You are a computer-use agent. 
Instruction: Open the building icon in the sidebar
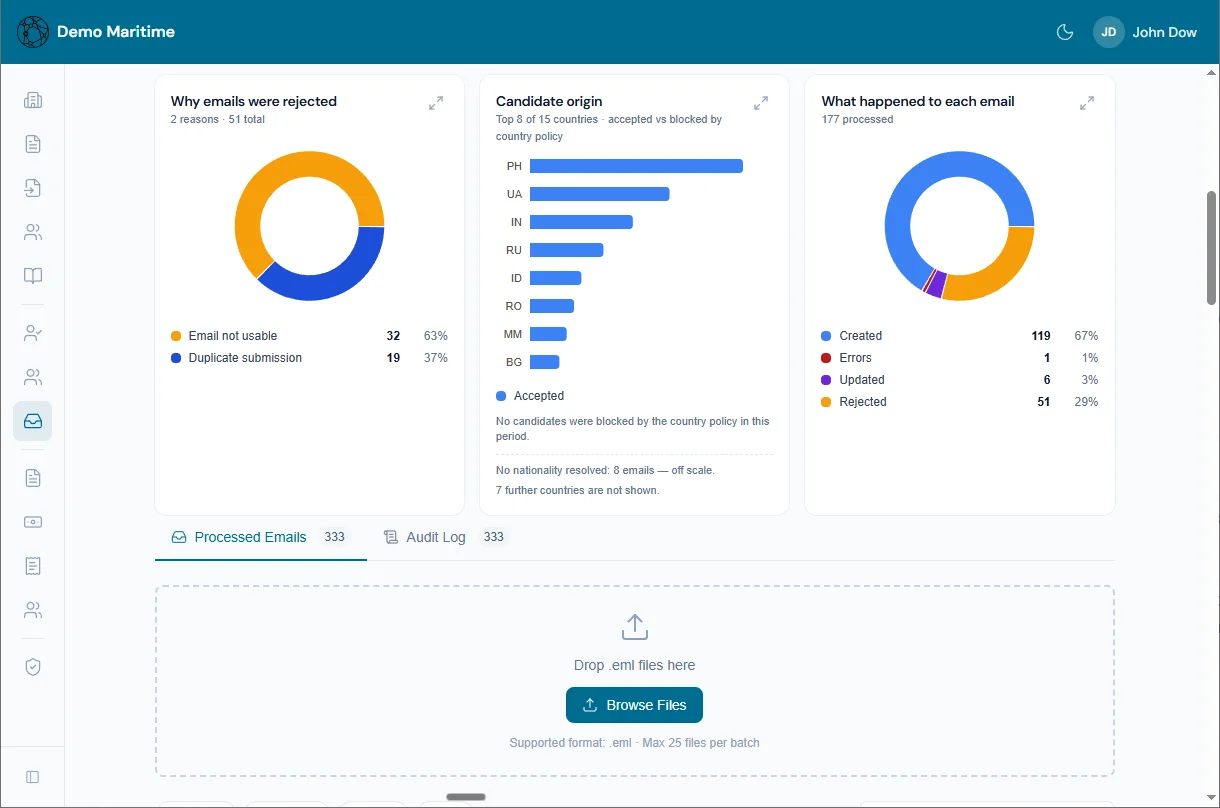pyautogui.click(x=33, y=100)
